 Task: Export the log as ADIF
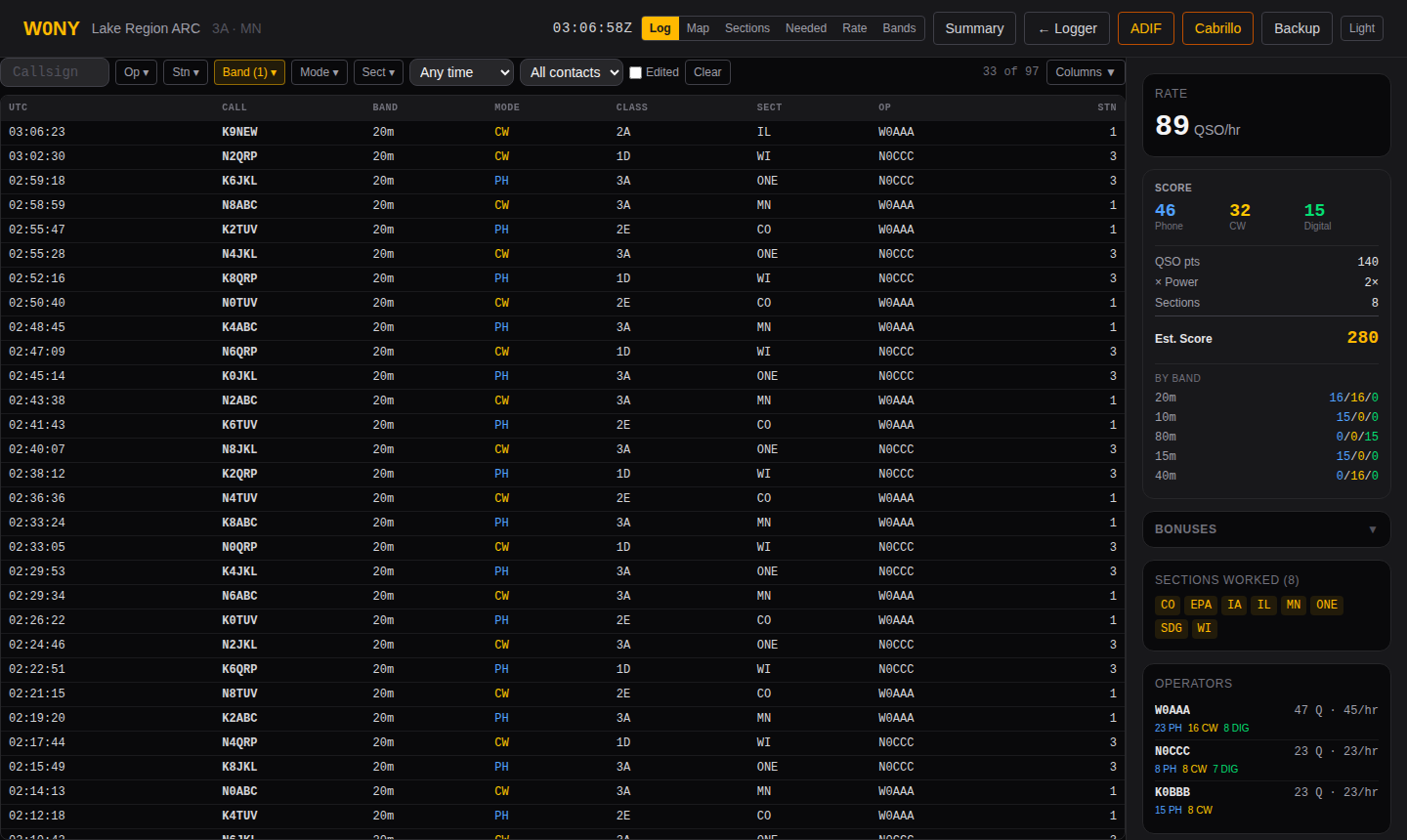[x=1146, y=28]
